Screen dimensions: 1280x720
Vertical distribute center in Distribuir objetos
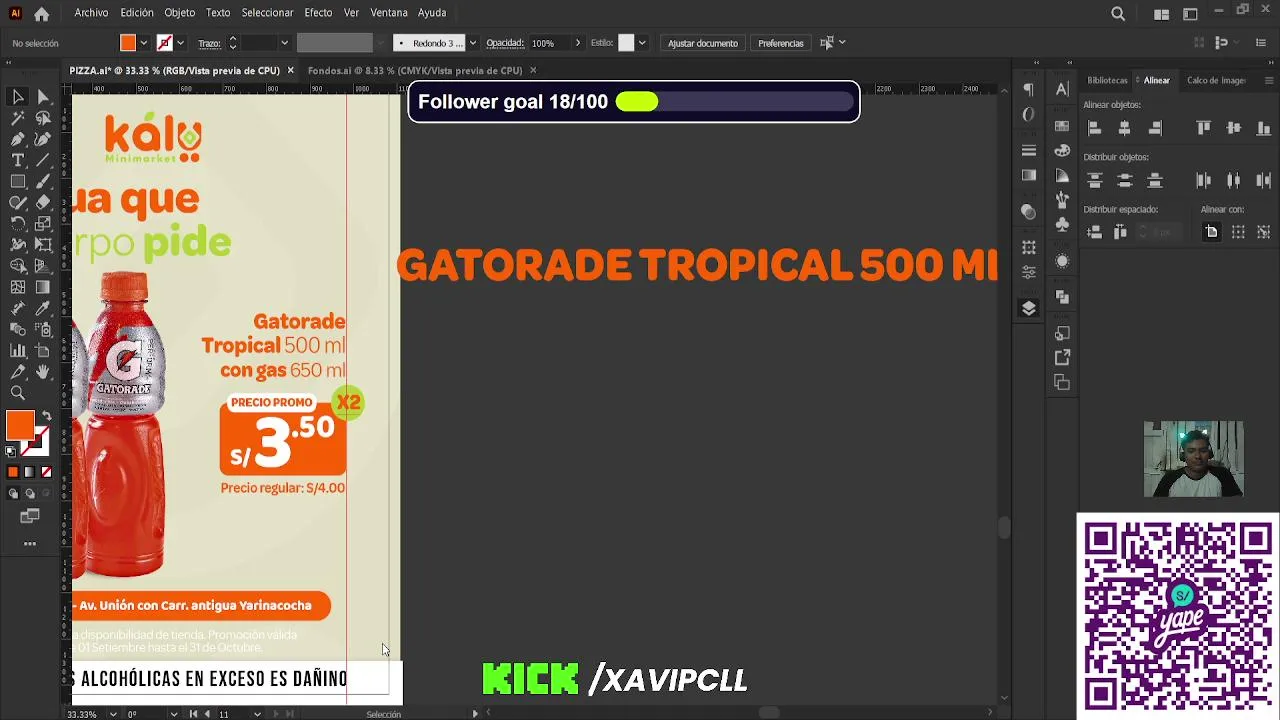point(1125,181)
